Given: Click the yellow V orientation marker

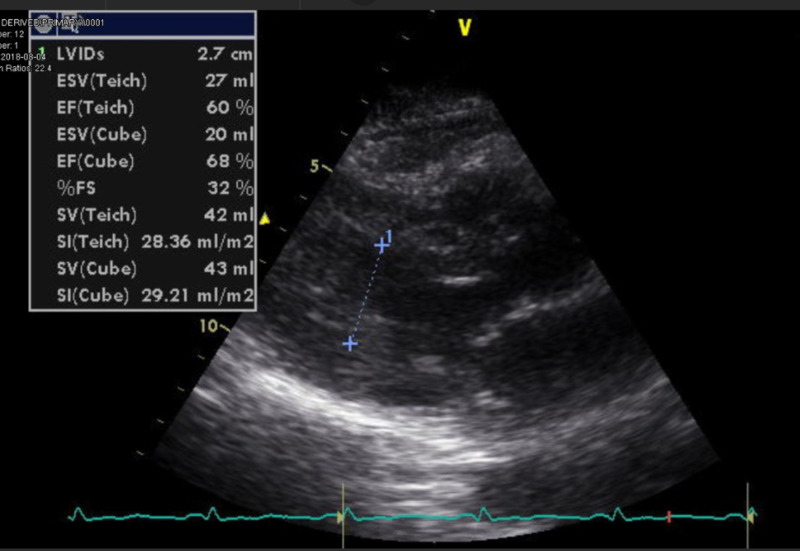Looking at the screenshot, I should [464, 28].
